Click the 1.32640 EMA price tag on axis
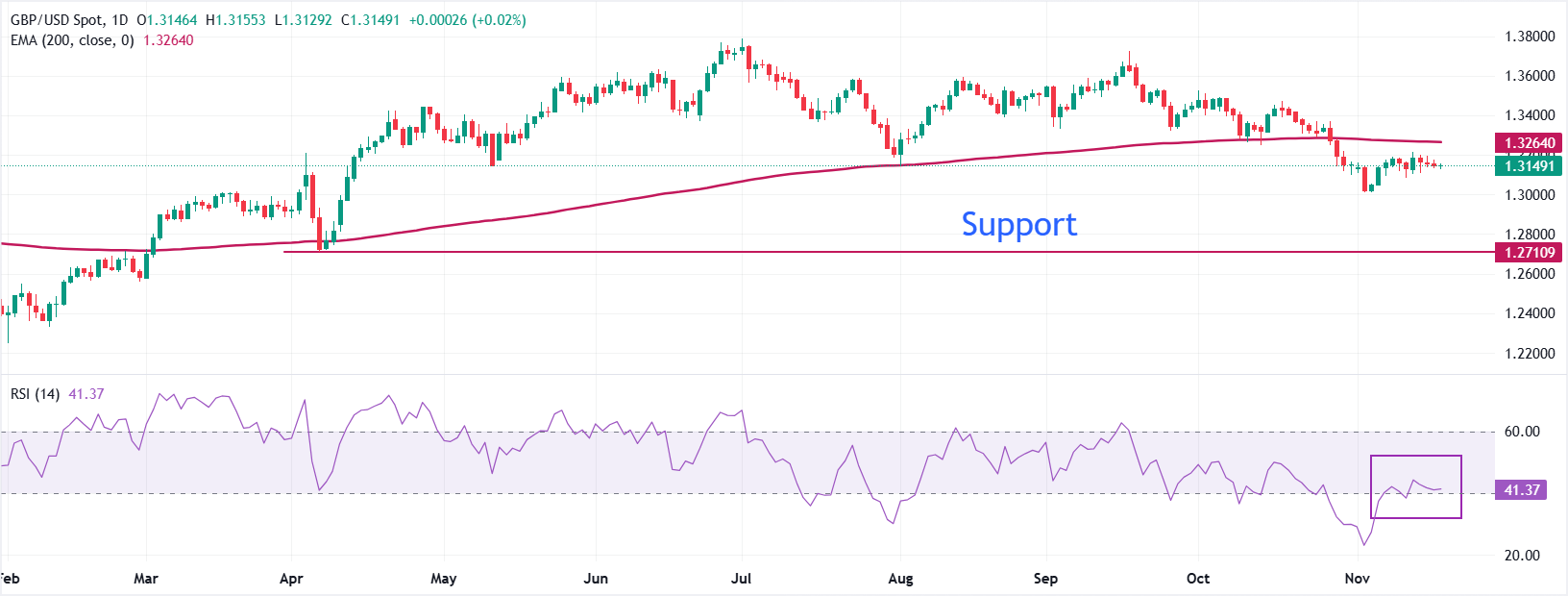Image resolution: width=1568 pixels, height=596 pixels. coord(1529,143)
